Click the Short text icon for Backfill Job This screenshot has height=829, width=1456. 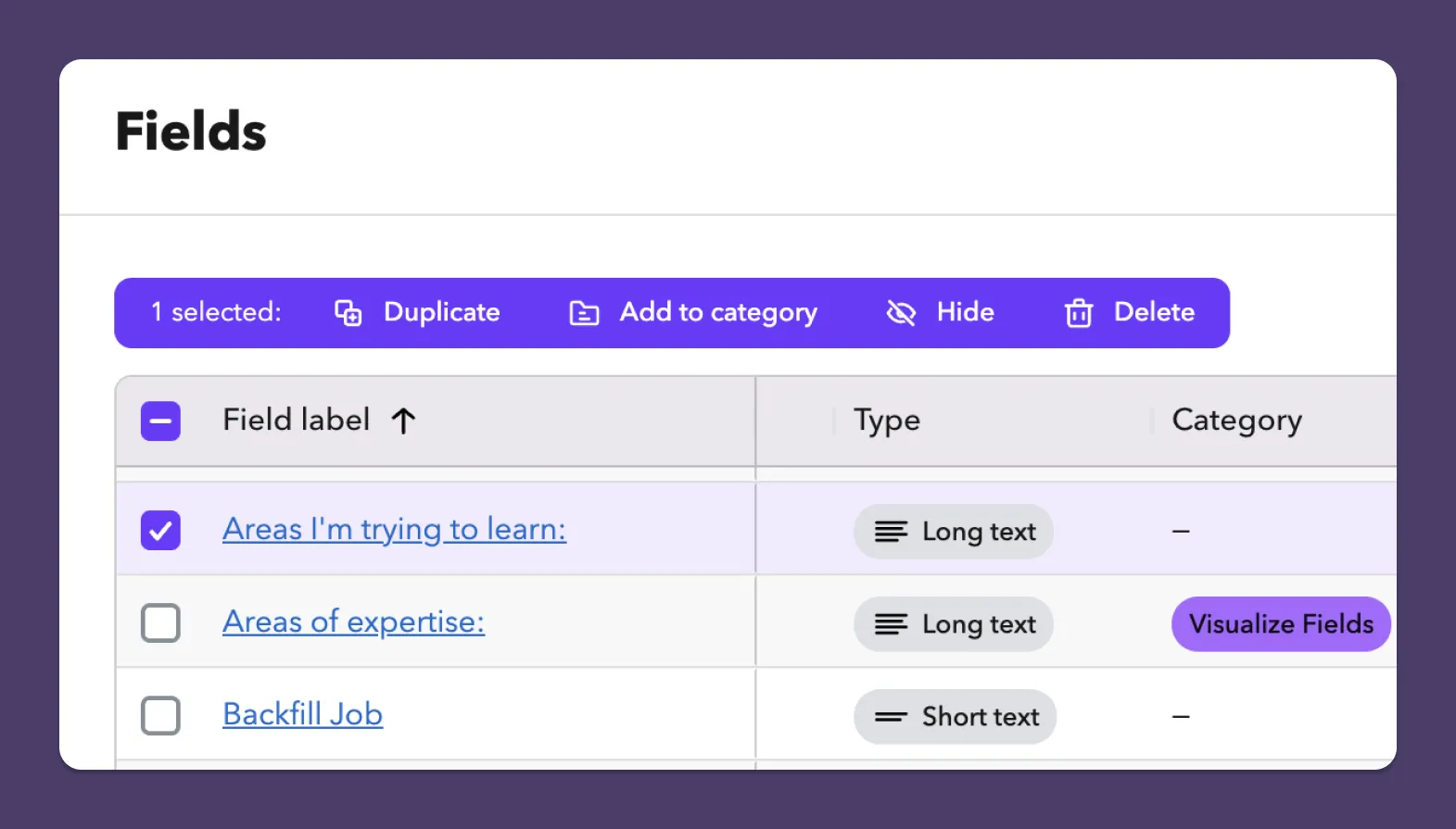pyautogui.click(x=891, y=717)
